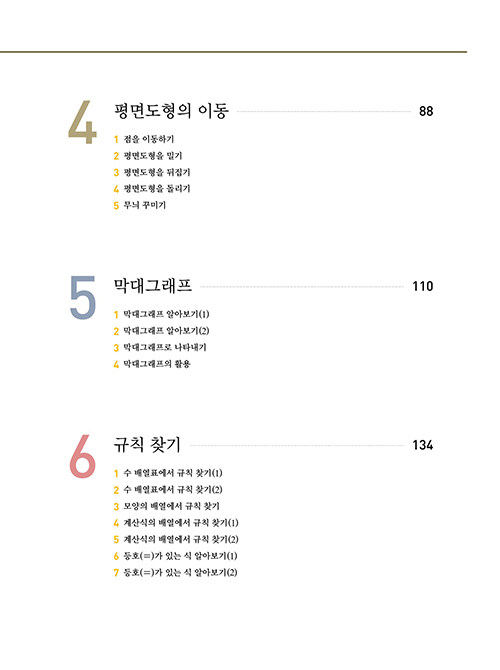Select subsection 등호(=)가 있는 식 알아보기(2)
Viewport: 500px width, 670px height.
click(180, 573)
